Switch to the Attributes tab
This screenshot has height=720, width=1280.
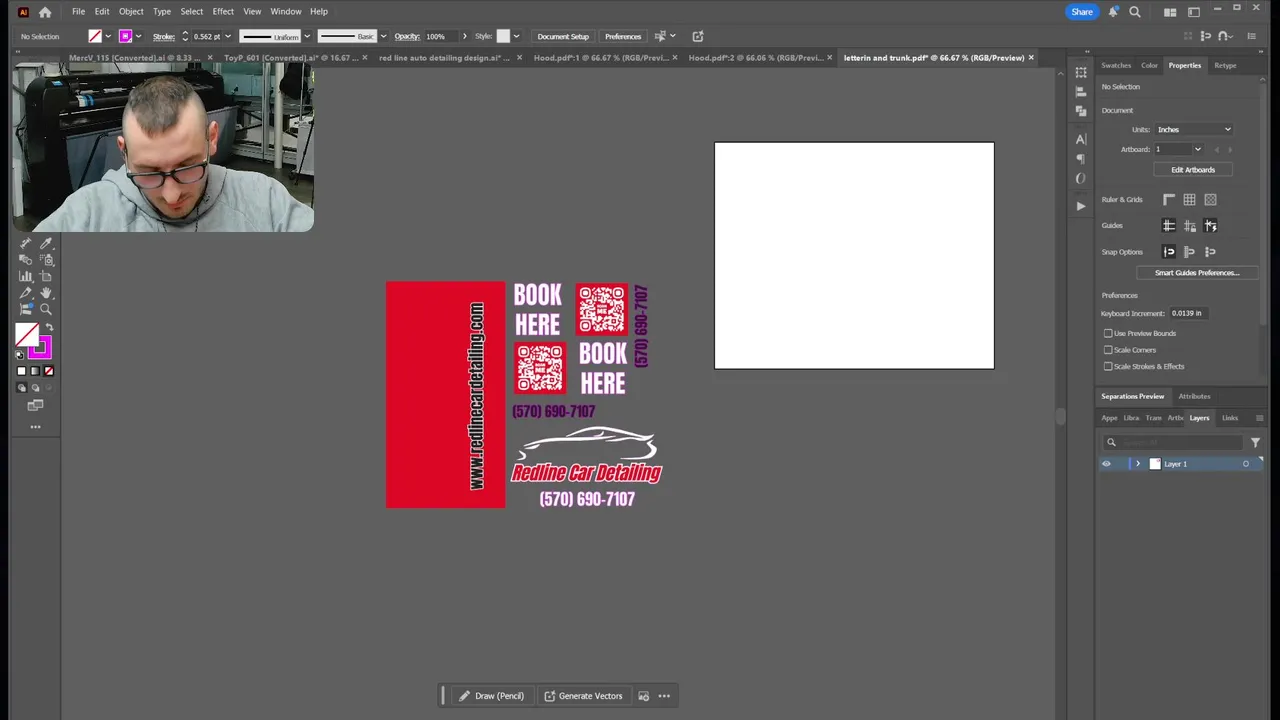pyautogui.click(x=1194, y=396)
